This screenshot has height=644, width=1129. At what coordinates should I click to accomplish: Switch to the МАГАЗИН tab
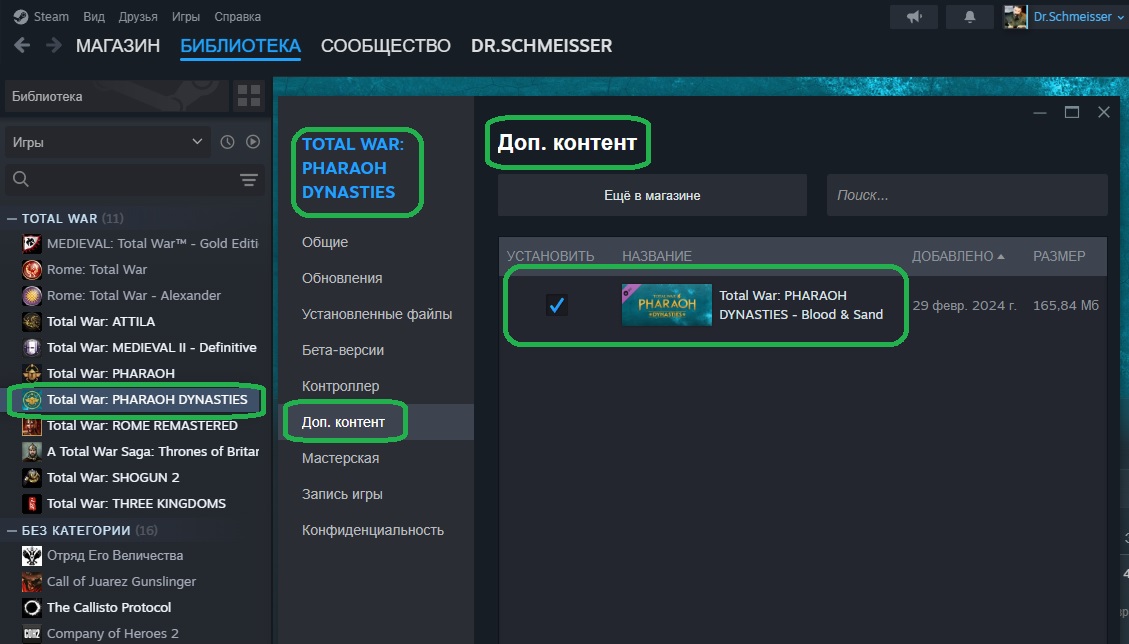tap(117, 45)
